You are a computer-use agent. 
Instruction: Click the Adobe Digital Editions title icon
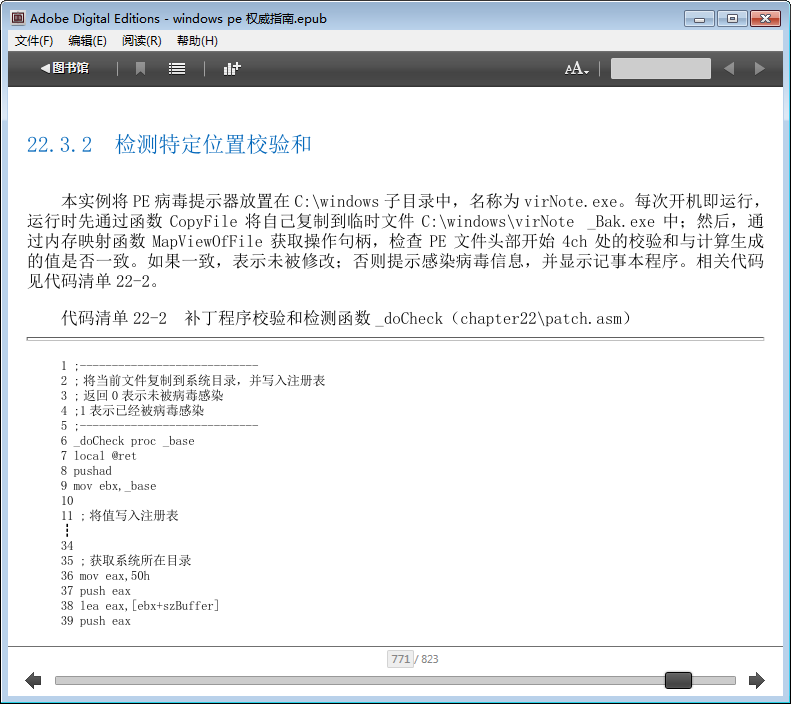pyautogui.click(x=18, y=18)
